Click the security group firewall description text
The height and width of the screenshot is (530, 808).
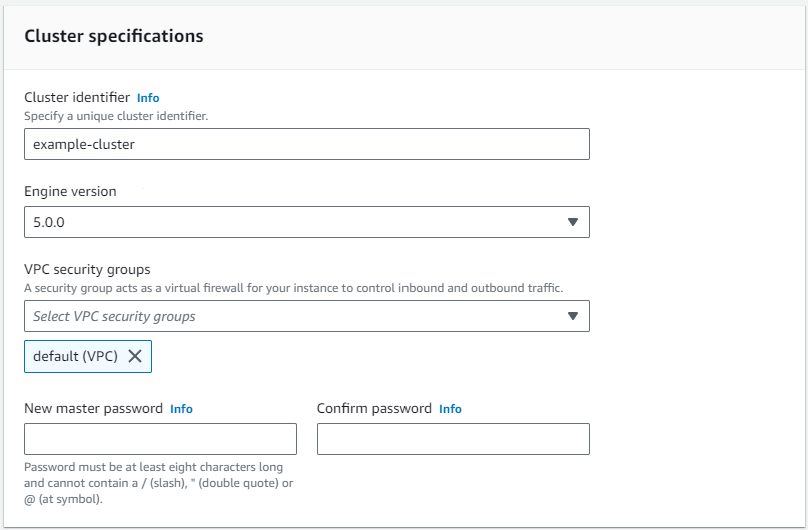[293, 288]
